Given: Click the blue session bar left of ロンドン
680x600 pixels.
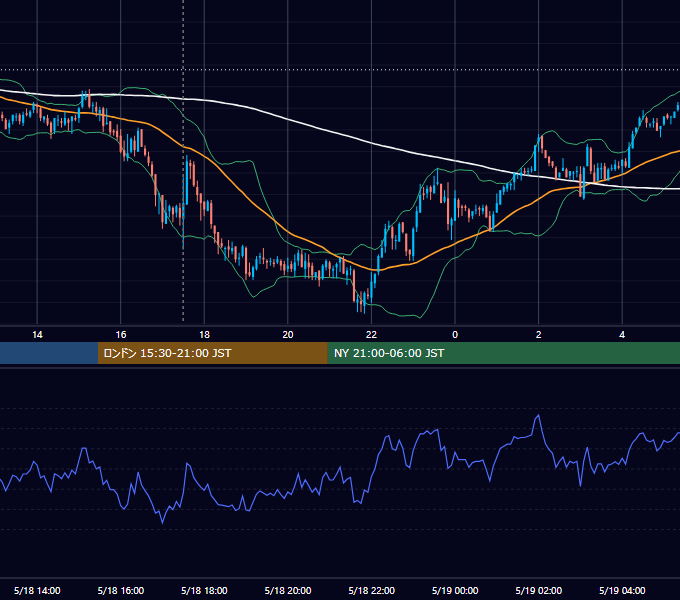Looking at the screenshot, I should point(49,353).
